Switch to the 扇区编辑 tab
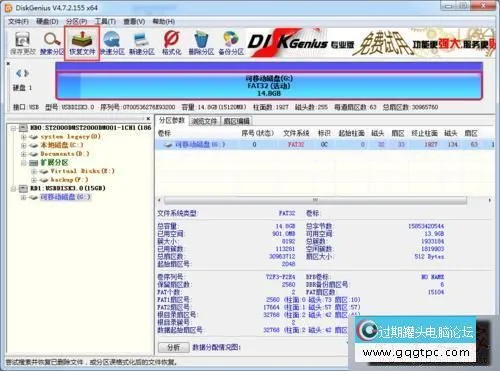500x371 pixels. coord(236,121)
